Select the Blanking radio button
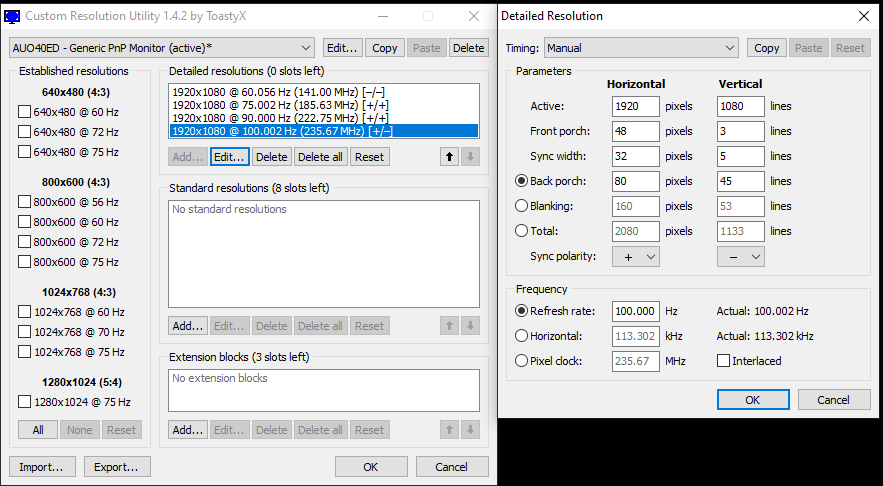Image resolution: width=883 pixels, height=486 pixels. (x=520, y=206)
